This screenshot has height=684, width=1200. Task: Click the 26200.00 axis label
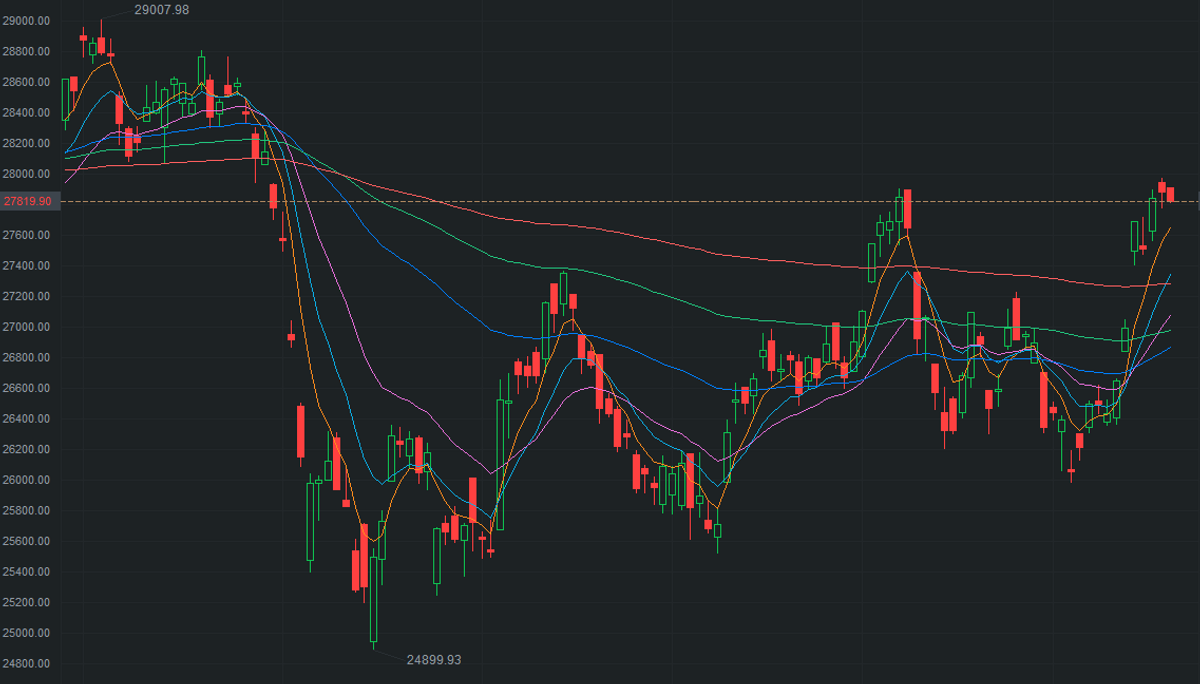pyautogui.click(x=27, y=449)
